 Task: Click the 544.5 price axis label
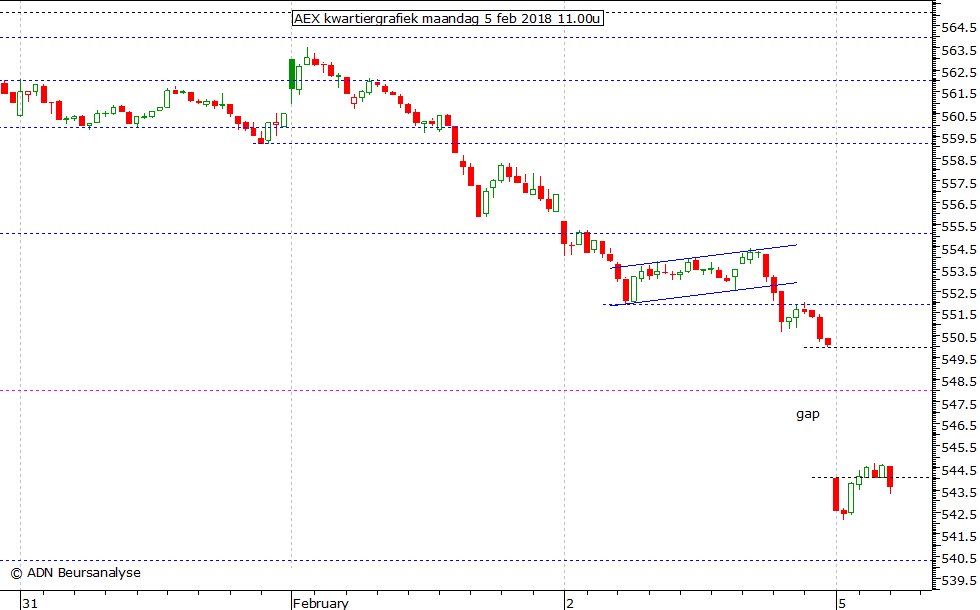click(x=959, y=471)
